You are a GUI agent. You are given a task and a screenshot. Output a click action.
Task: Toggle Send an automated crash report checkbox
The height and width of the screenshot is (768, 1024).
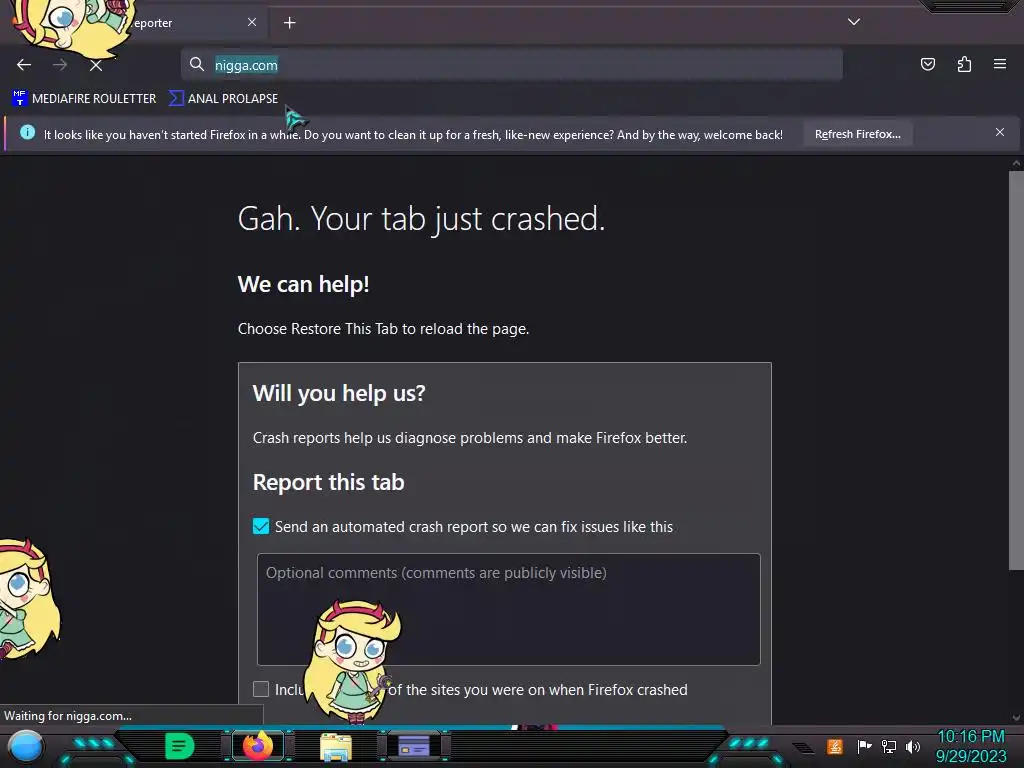261,526
